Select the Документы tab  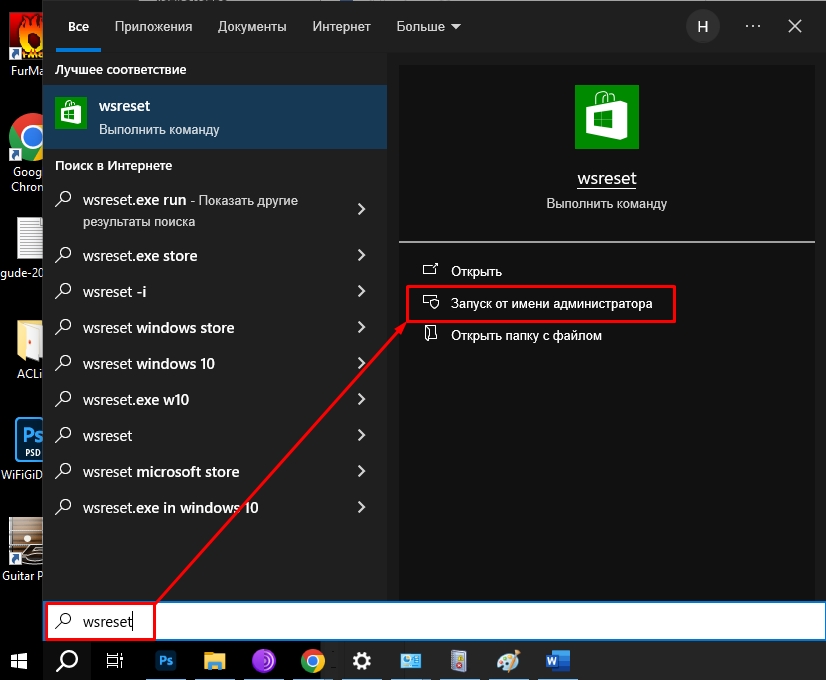pos(252,26)
